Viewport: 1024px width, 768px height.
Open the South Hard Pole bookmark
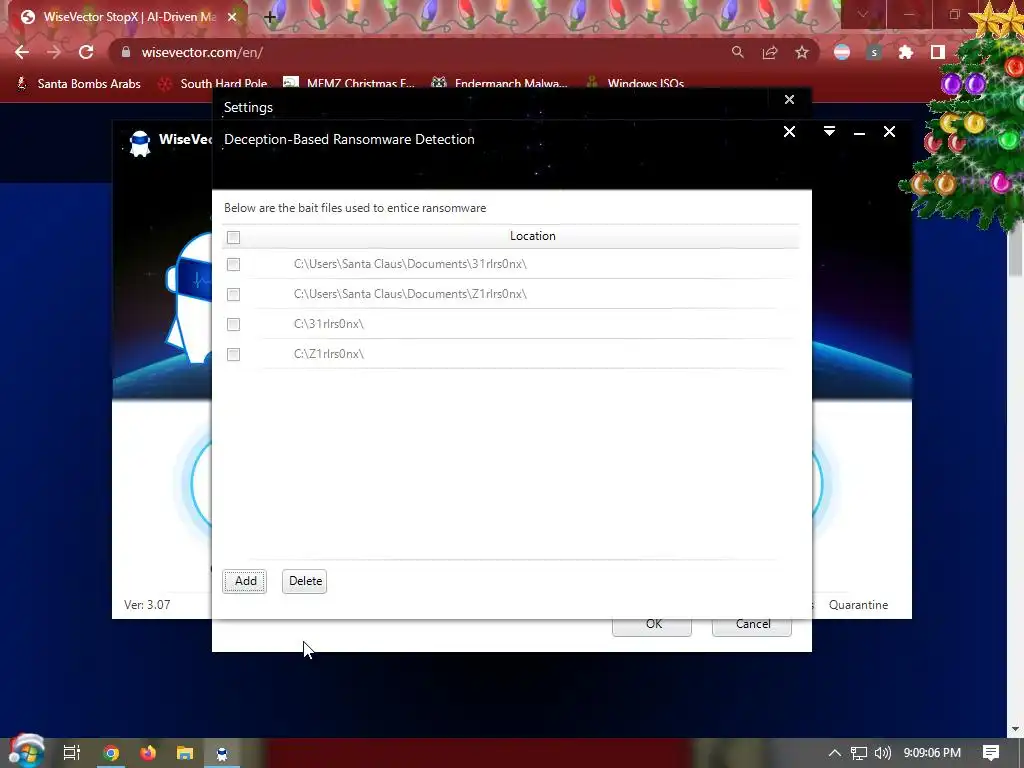(x=213, y=83)
